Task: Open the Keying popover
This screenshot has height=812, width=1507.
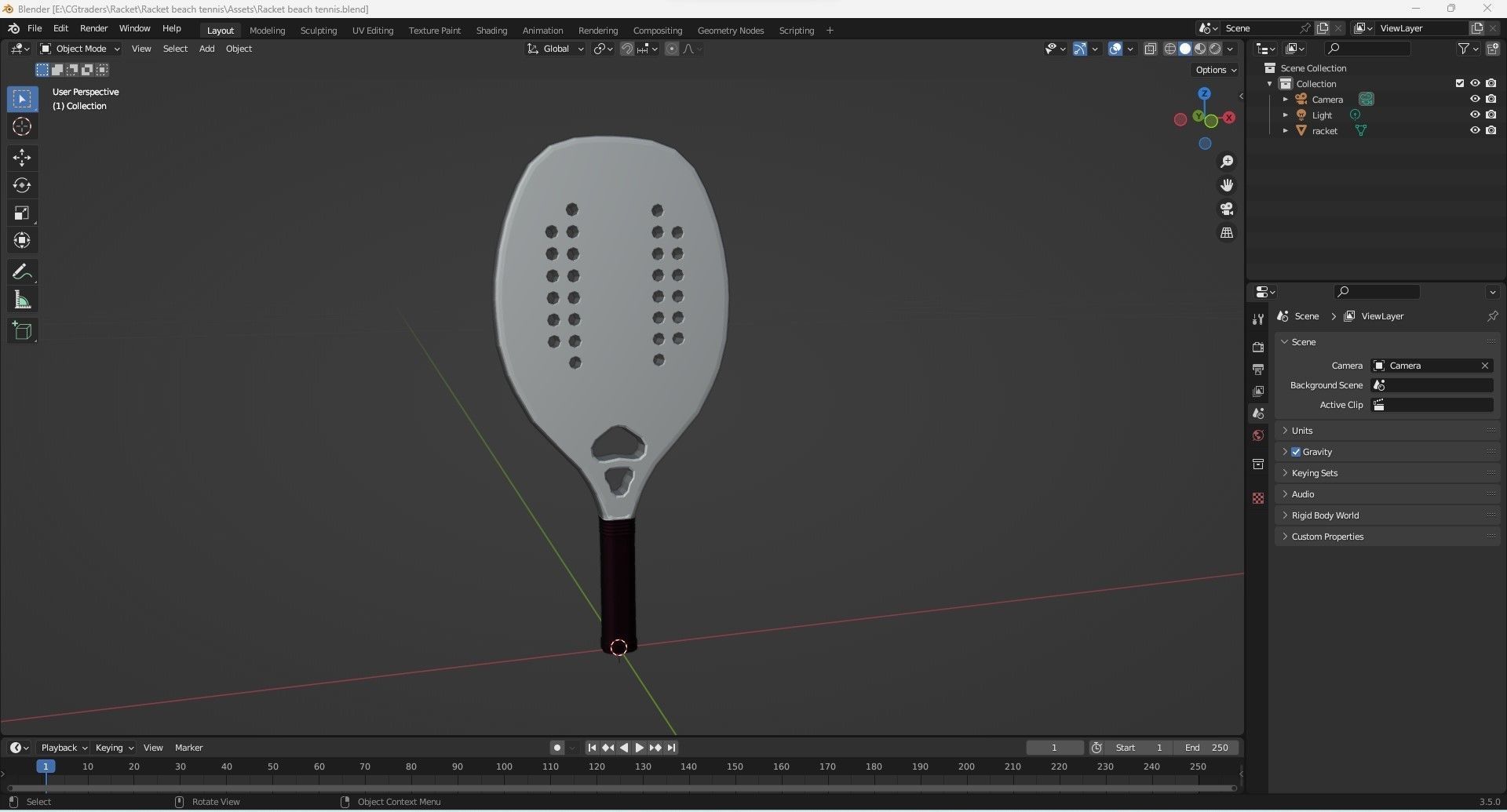Action: point(114,748)
